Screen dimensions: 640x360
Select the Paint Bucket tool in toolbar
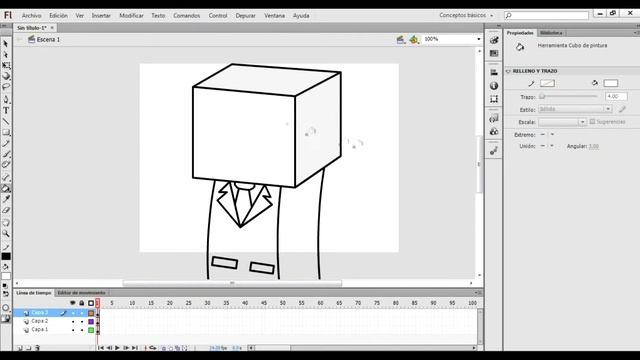(x=6, y=189)
